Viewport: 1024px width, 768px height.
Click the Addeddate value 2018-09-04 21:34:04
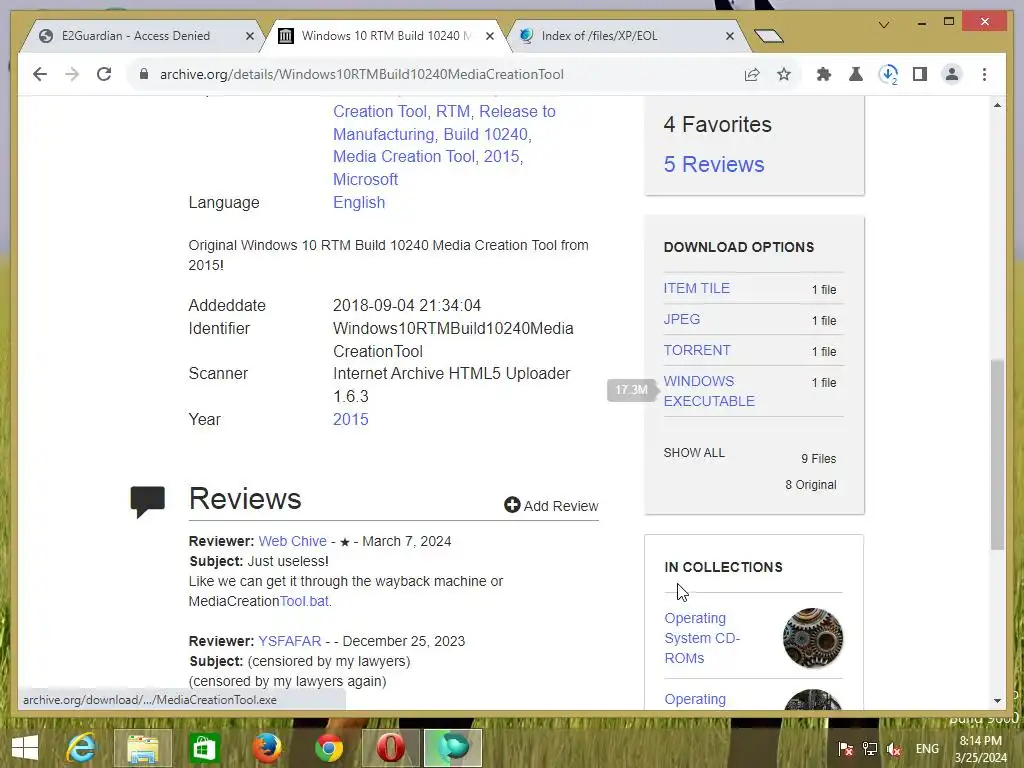(407, 306)
